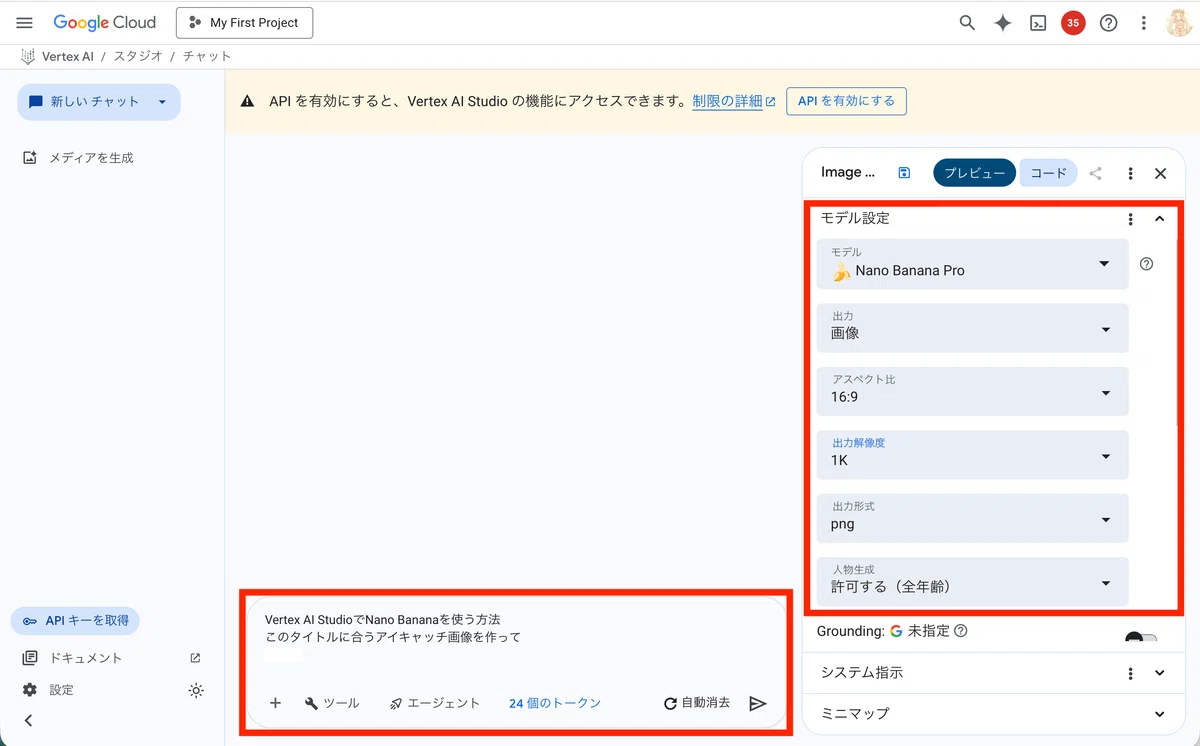Screen dimensions: 1200x746
Task: Click the user account avatar
Action: [1180, 23]
